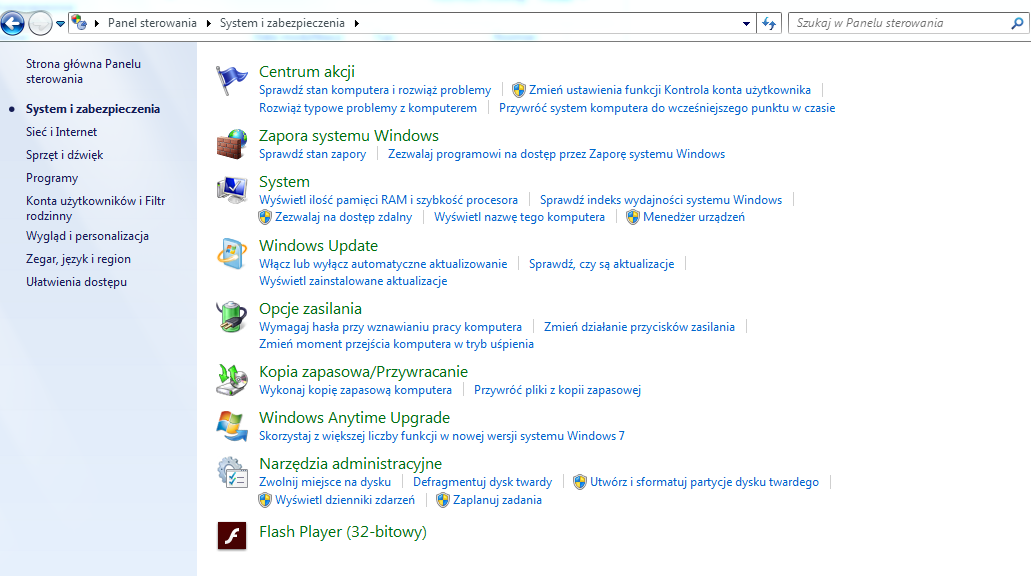Open Menedżer urządzeń link

(694, 216)
